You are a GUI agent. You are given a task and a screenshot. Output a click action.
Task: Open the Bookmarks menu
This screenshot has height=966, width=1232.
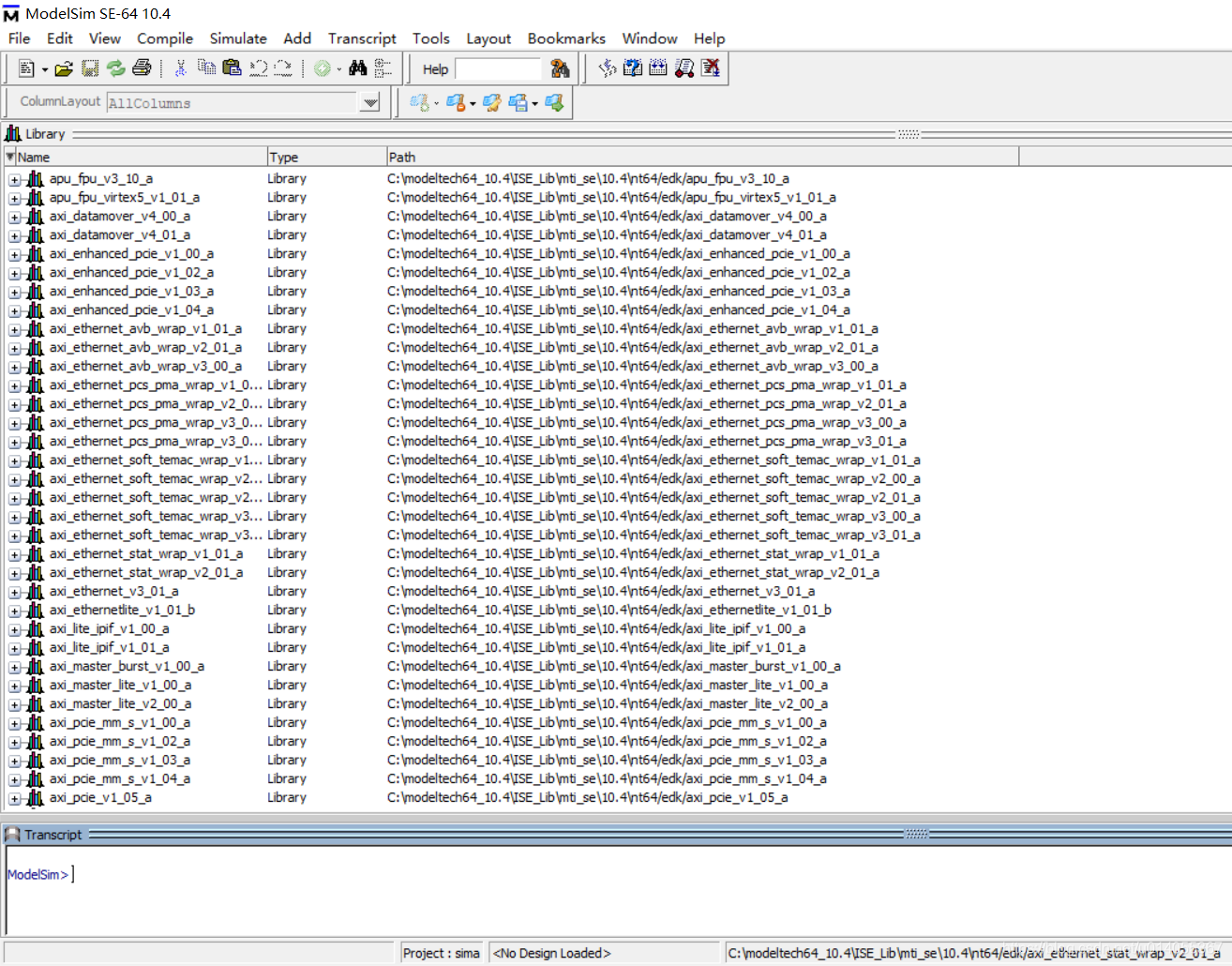point(566,38)
